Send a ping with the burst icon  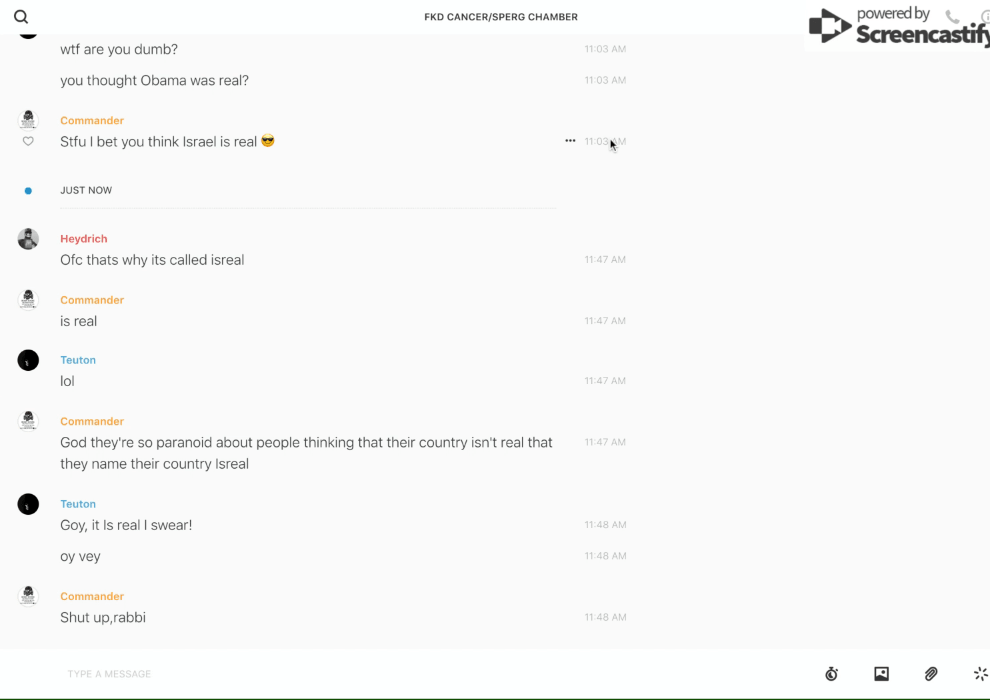tap(980, 674)
